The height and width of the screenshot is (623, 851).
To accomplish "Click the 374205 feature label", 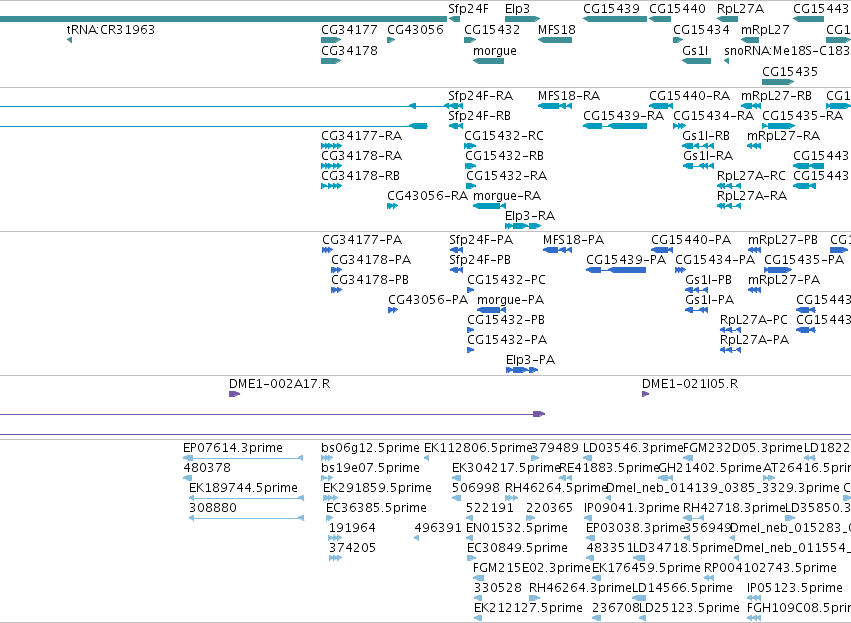I will point(352,548).
